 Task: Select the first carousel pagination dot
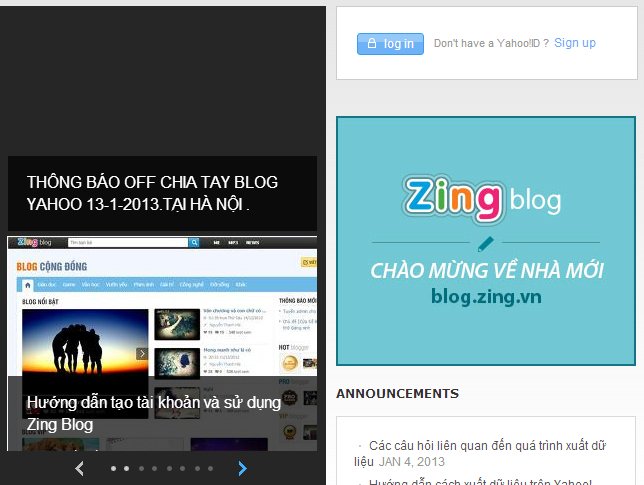point(113,468)
